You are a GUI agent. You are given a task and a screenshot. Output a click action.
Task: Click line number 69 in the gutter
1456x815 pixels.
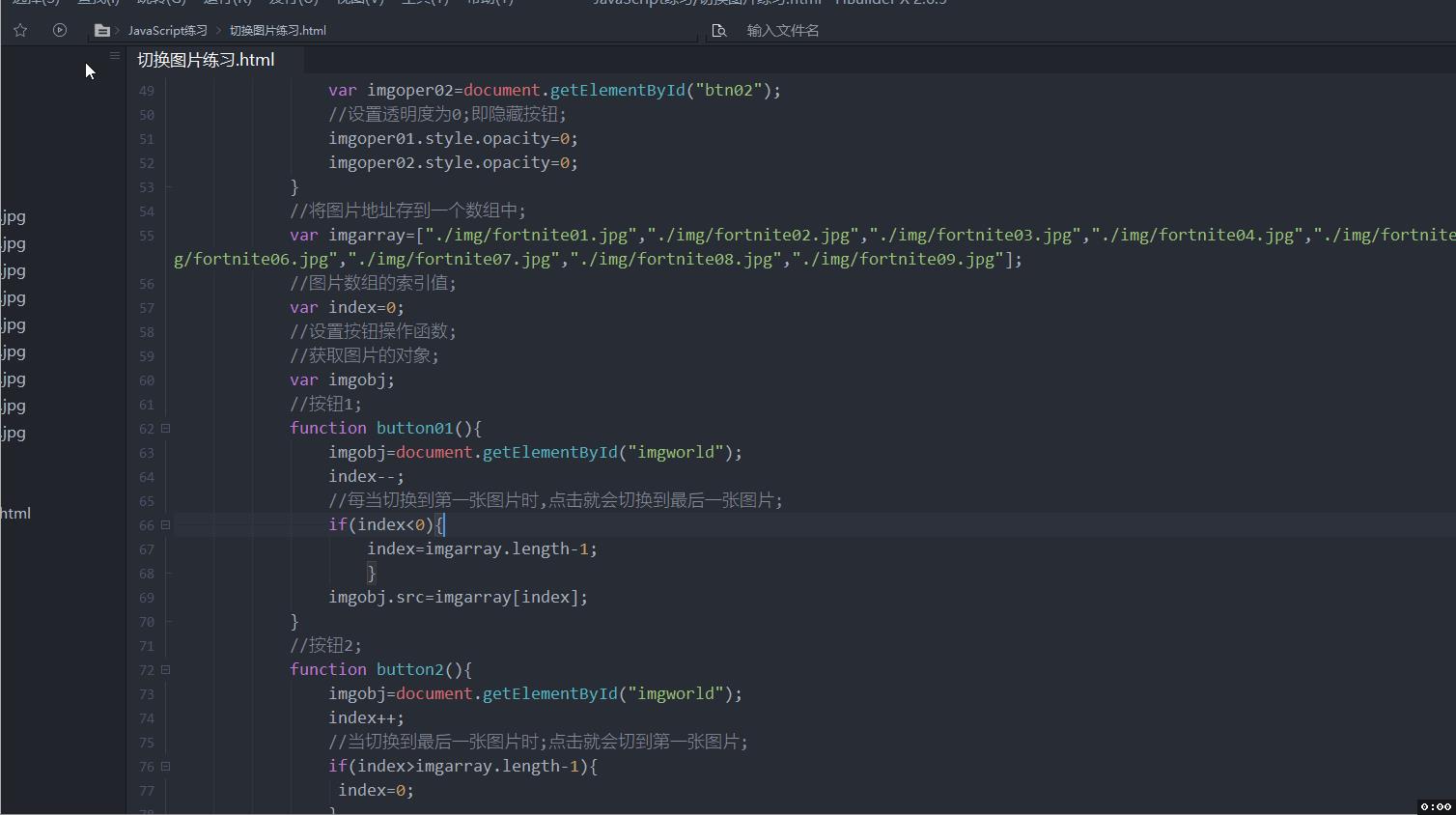click(147, 598)
